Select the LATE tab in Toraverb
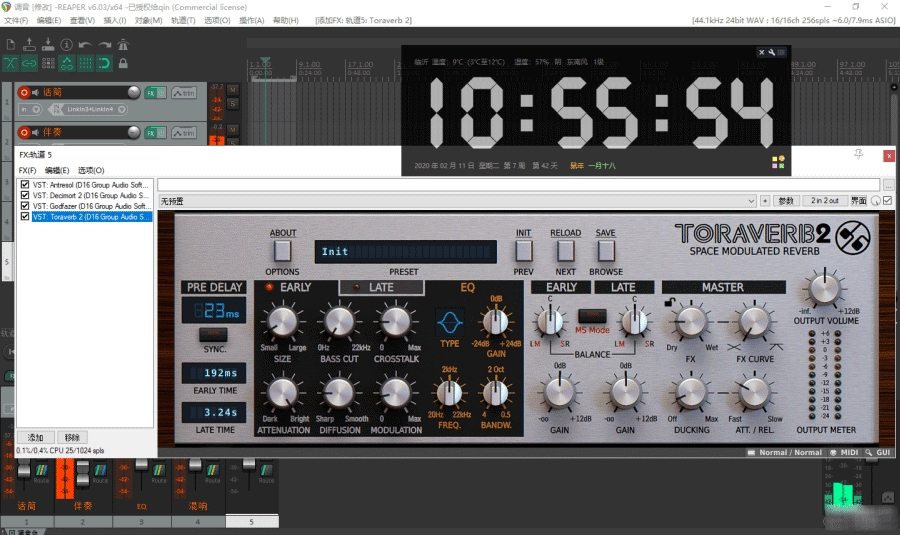The width and height of the screenshot is (900, 535). pos(381,288)
